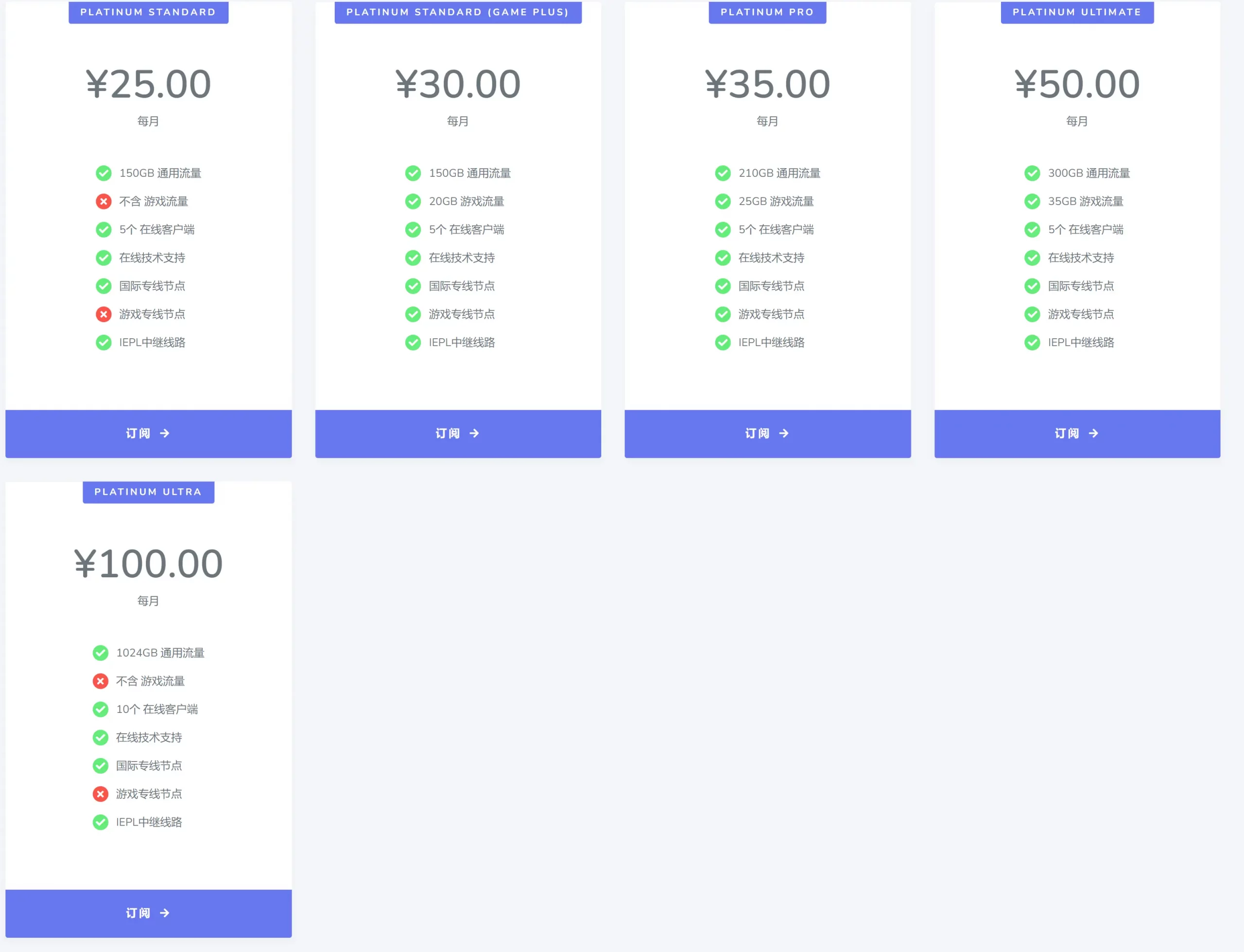
Task: Click red X icon beside 不含 游戏流量 in Standard
Action: point(104,201)
